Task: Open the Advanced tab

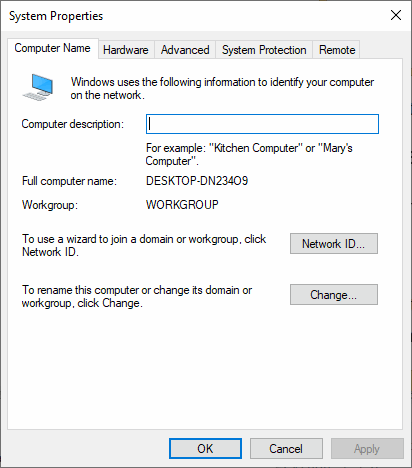Action: [185, 50]
